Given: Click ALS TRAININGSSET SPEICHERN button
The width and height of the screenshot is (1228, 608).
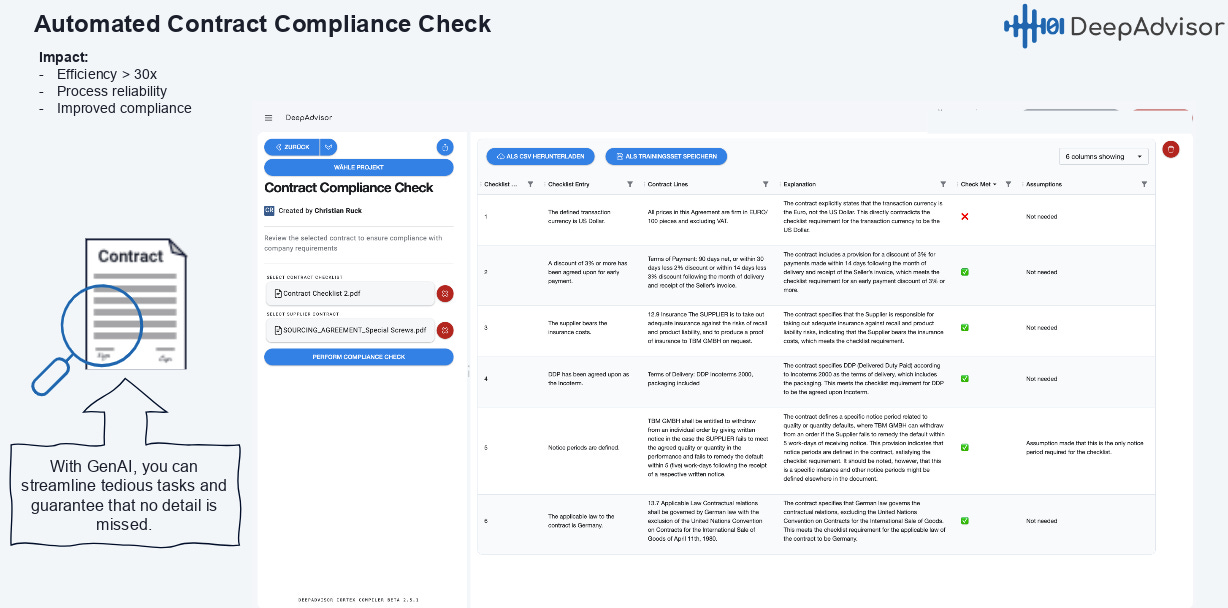Looking at the screenshot, I should (x=666, y=156).
